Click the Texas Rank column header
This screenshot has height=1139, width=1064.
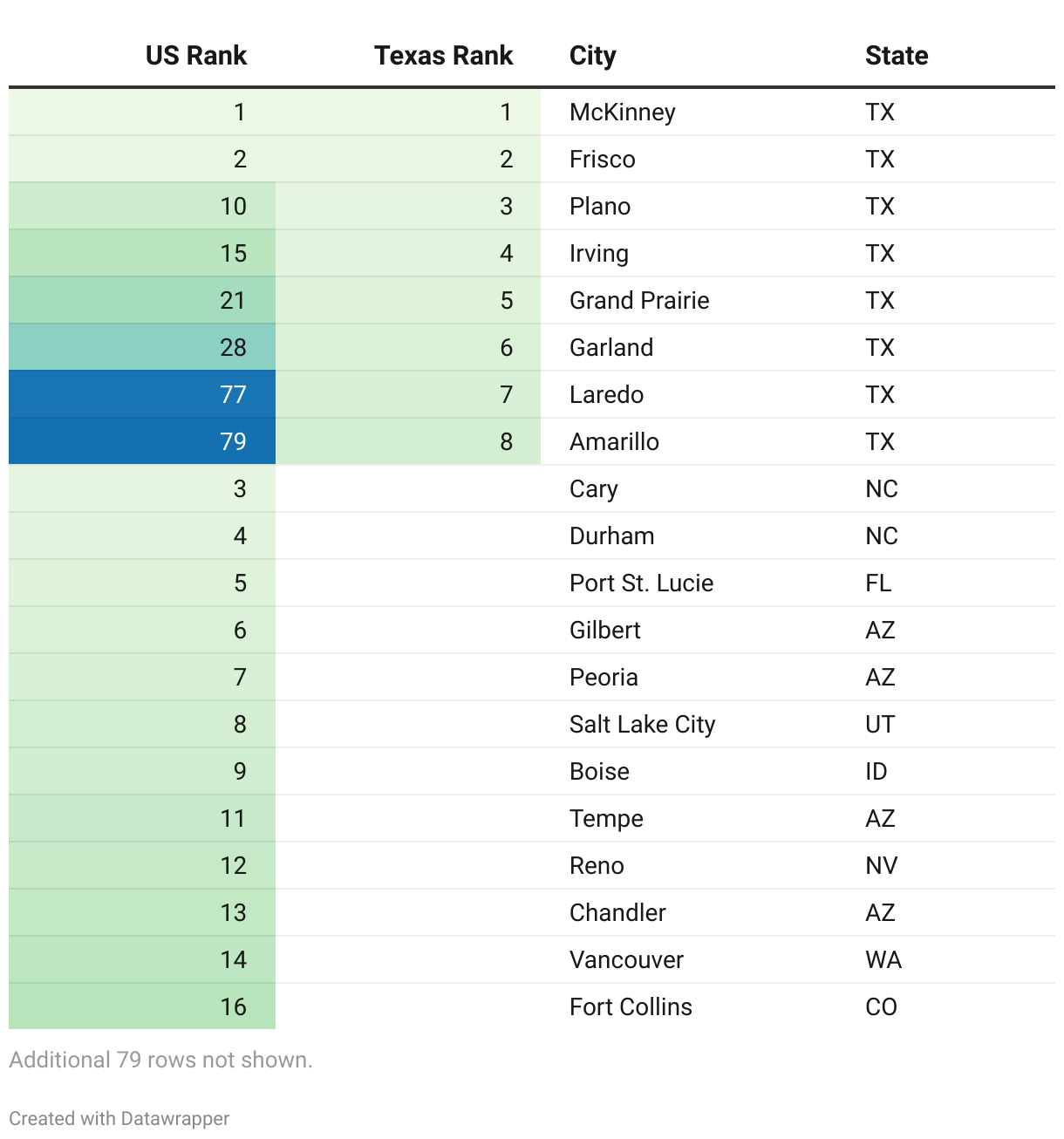[443, 56]
